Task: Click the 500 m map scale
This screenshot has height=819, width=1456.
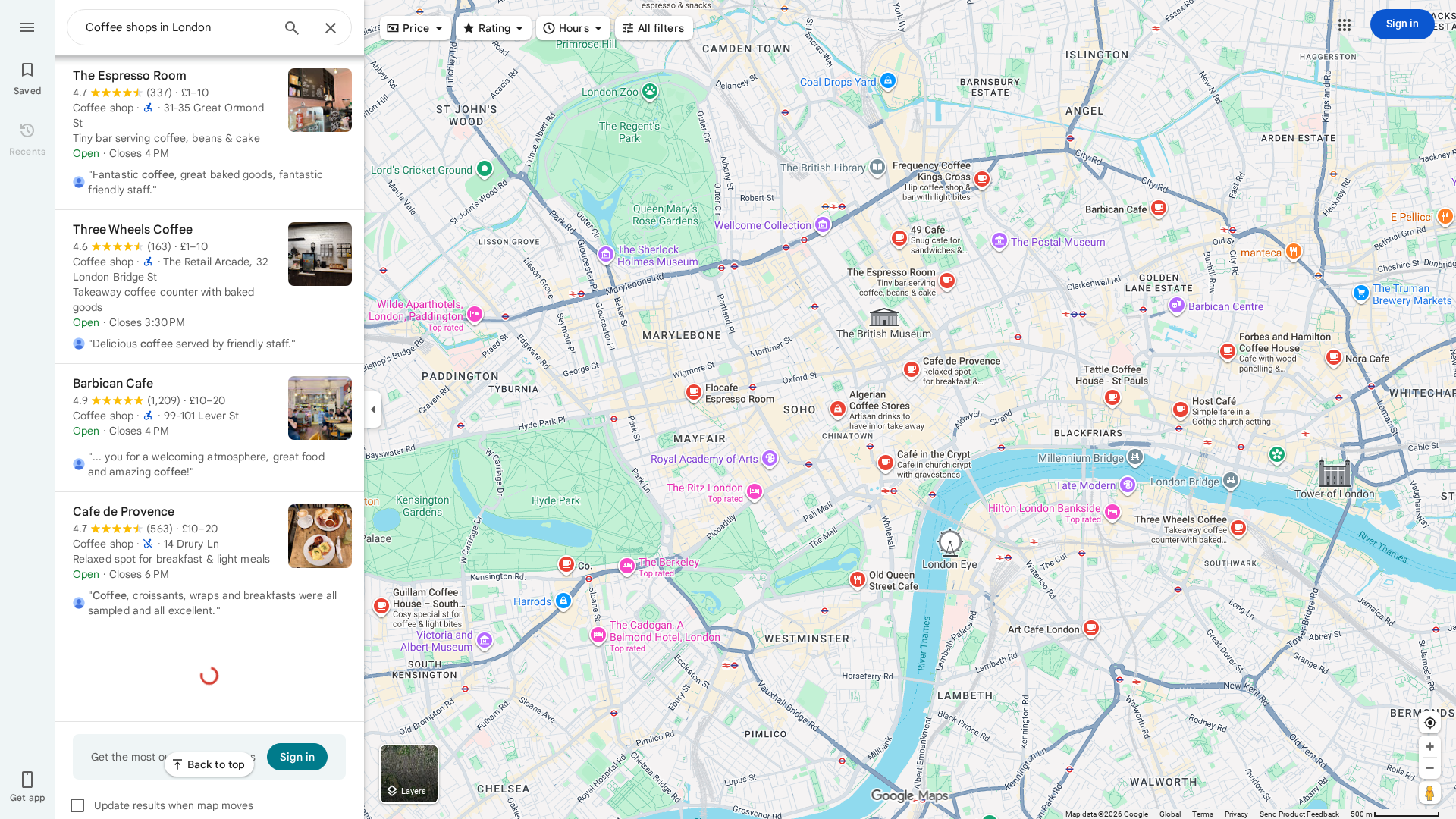Action: (x=1395, y=814)
